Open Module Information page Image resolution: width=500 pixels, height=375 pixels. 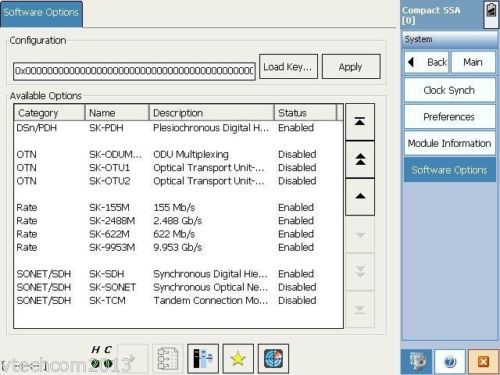(450, 143)
